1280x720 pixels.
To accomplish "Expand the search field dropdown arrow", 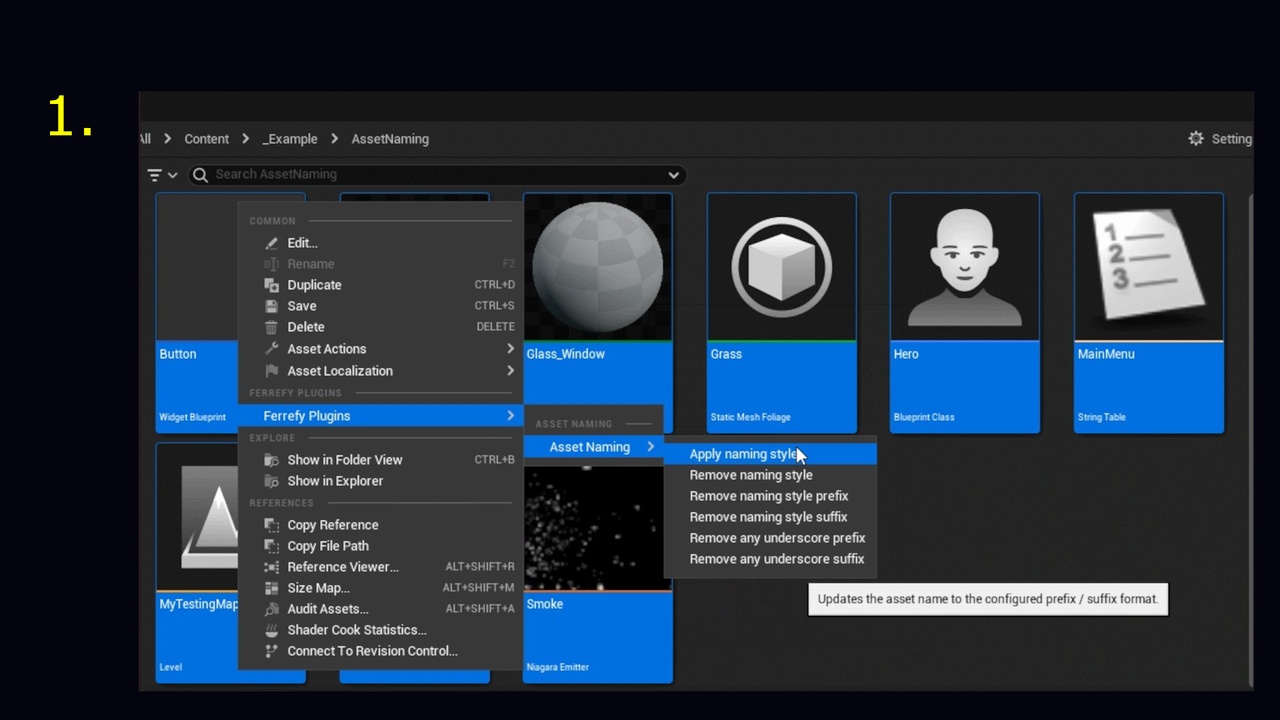I will coord(673,174).
